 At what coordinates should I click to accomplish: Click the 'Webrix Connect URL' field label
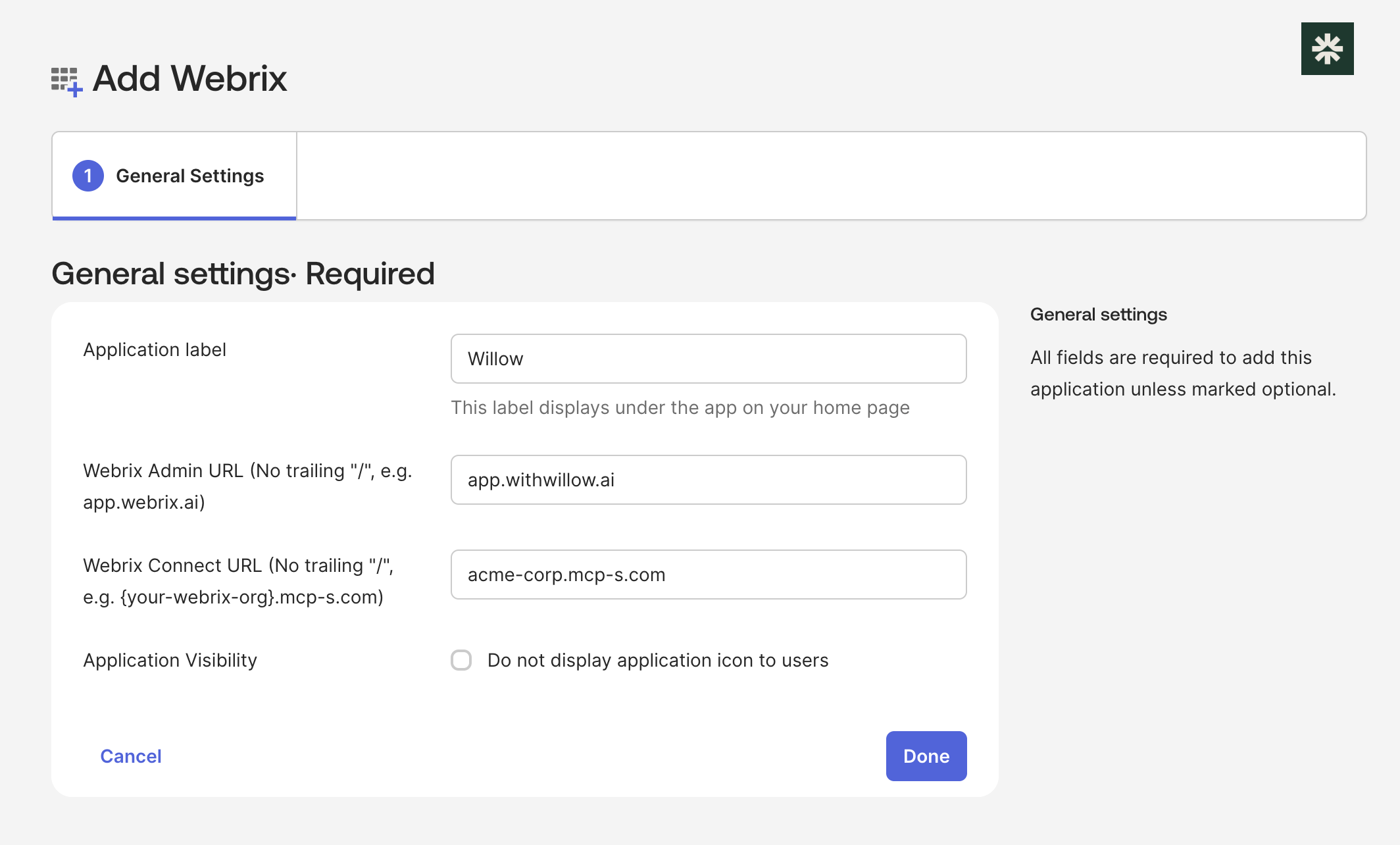coord(238,581)
